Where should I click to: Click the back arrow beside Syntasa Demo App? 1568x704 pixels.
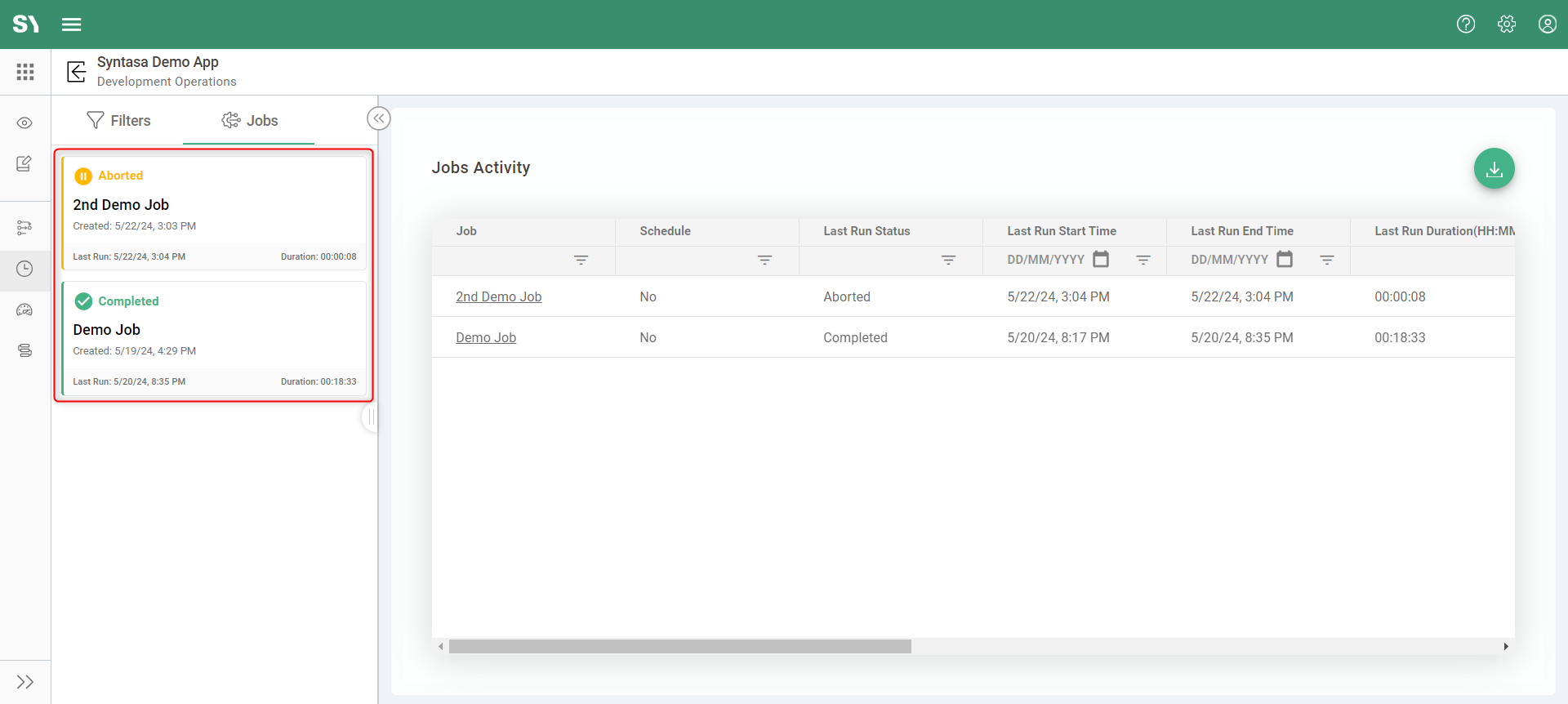pyautogui.click(x=76, y=72)
